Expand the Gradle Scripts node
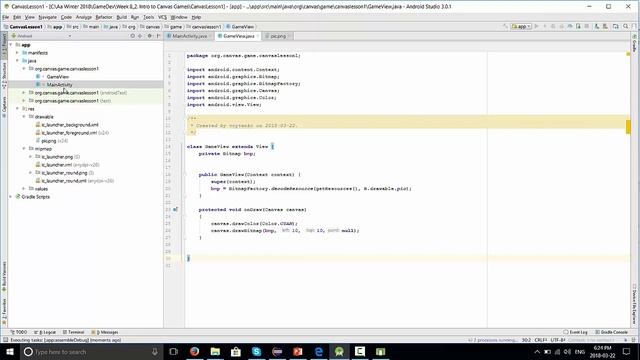 pos(11,196)
